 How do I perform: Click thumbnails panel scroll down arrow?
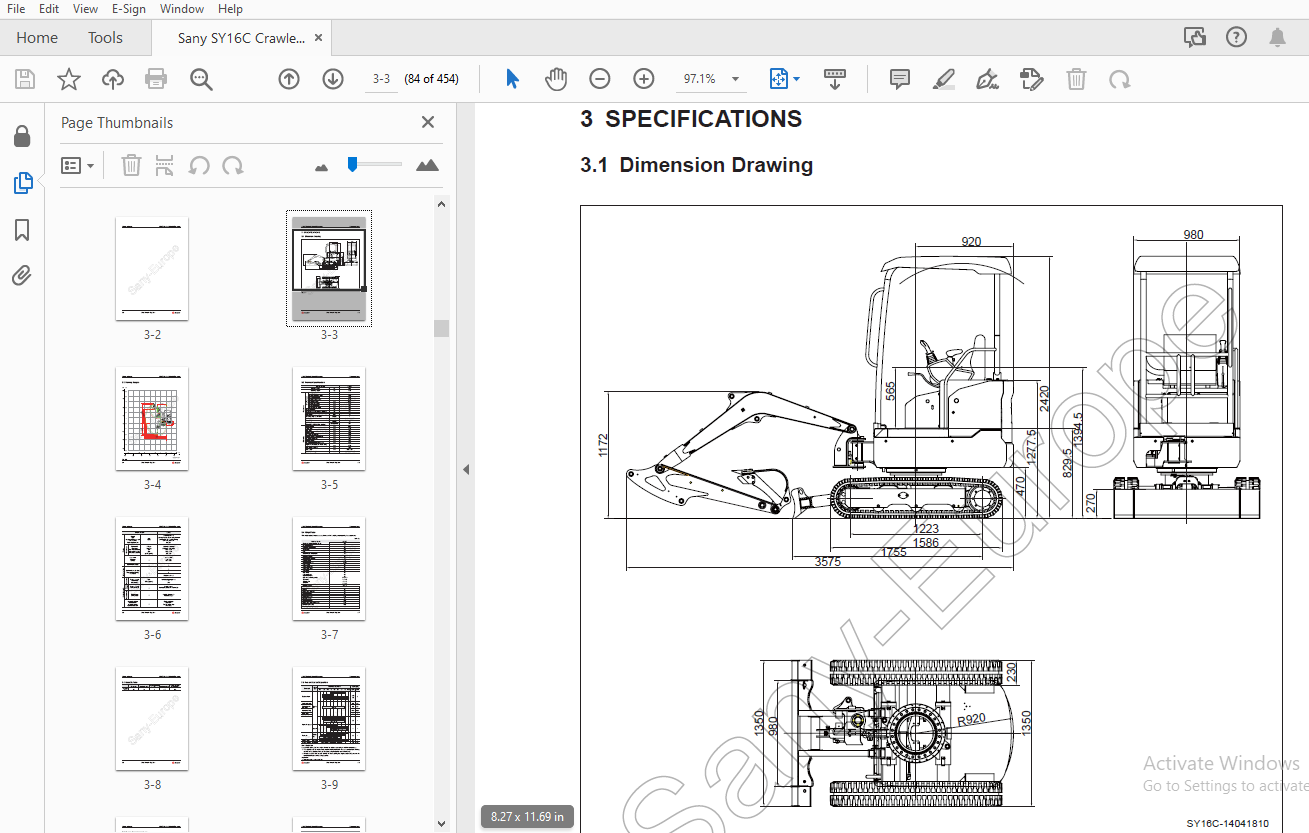point(442,824)
